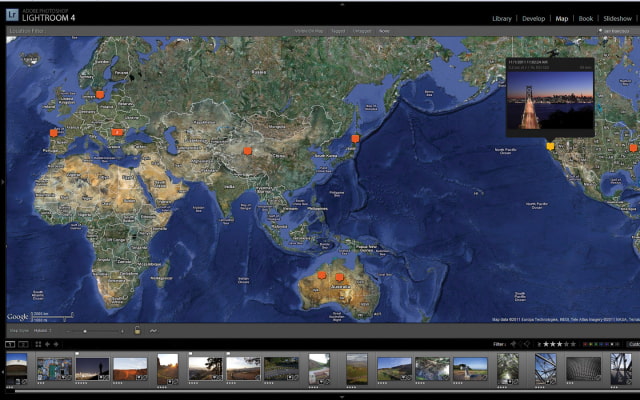640x400 pixels.
Task: Click the grid view icon above filmstrip
Action: (37, 344)
